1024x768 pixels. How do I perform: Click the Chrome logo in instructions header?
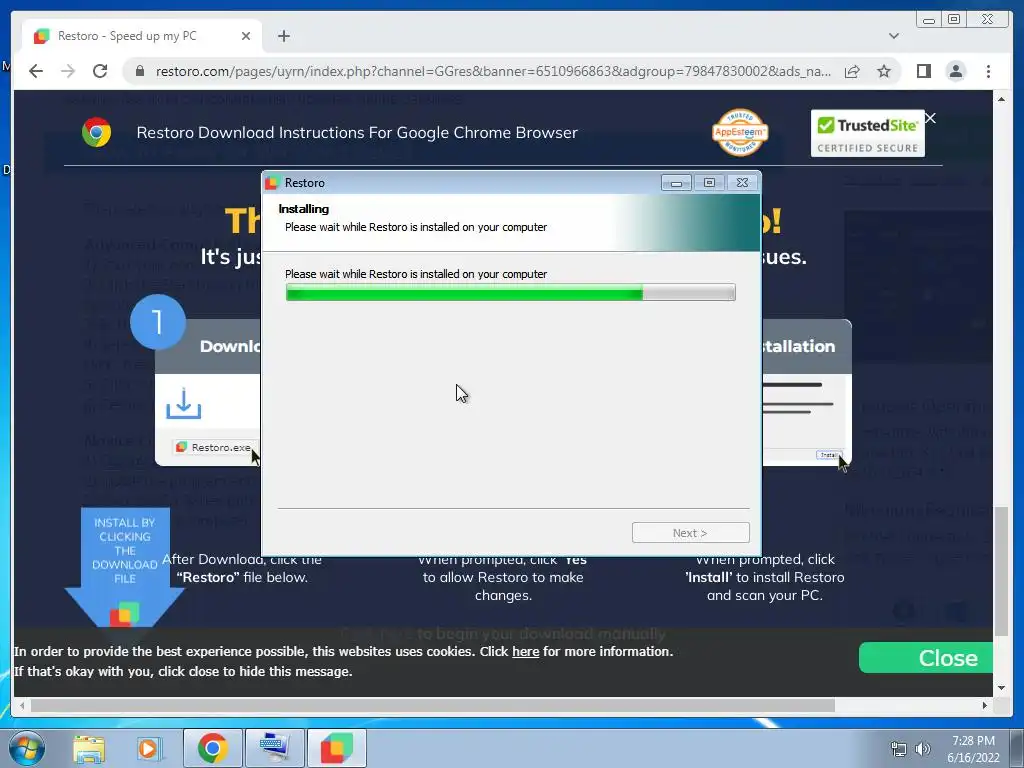pos(97,133)
